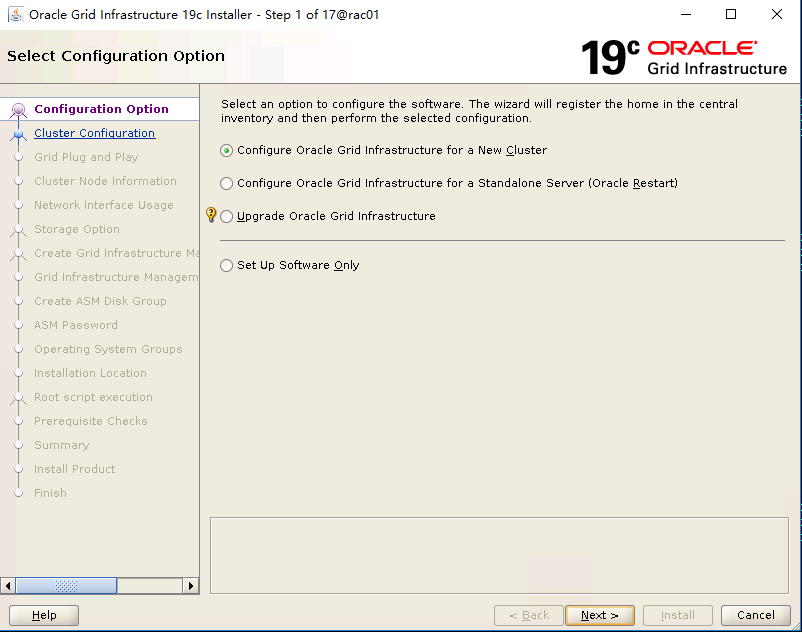Click the Network Interface Usage step text
Viewport: 802px width, 632px height.
tap(104, 205)
